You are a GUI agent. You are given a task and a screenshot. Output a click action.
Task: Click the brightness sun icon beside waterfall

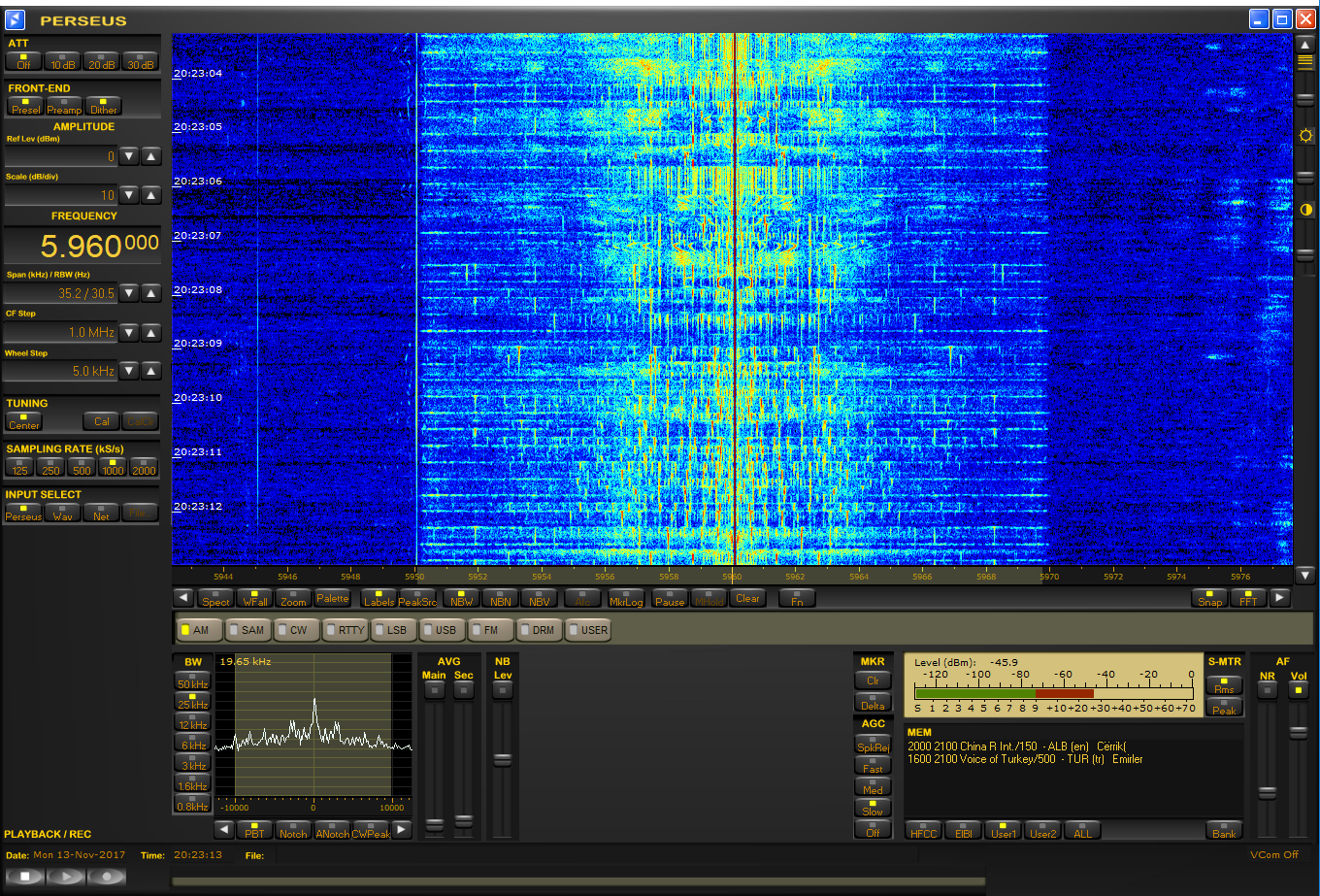tap(1305, 136)
